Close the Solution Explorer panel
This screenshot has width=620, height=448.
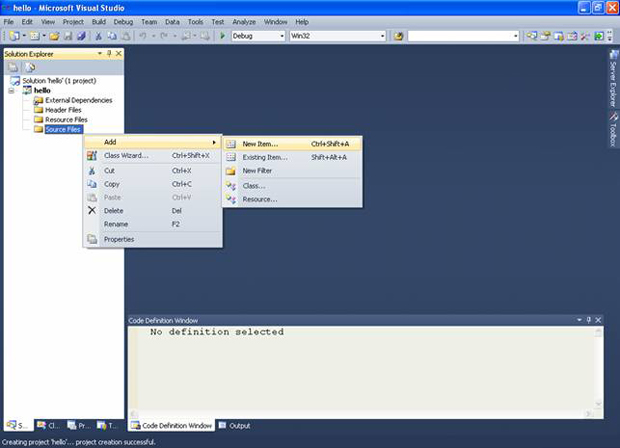click(119, 53)
